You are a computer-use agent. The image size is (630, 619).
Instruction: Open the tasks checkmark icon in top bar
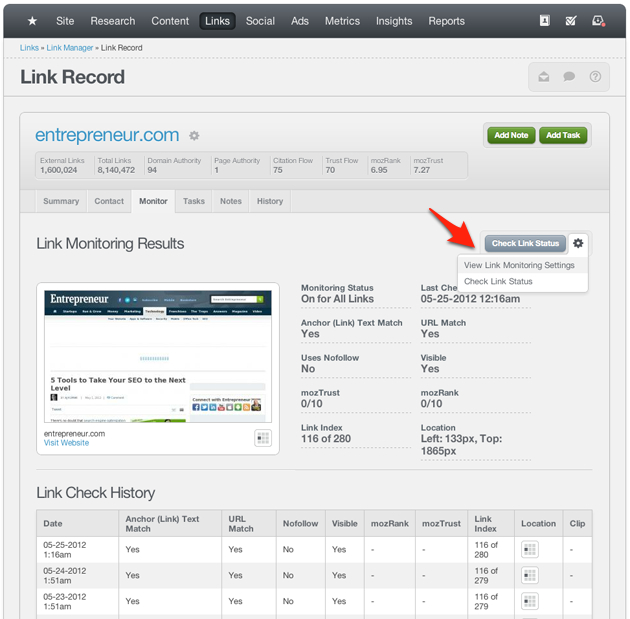[571, 20]
